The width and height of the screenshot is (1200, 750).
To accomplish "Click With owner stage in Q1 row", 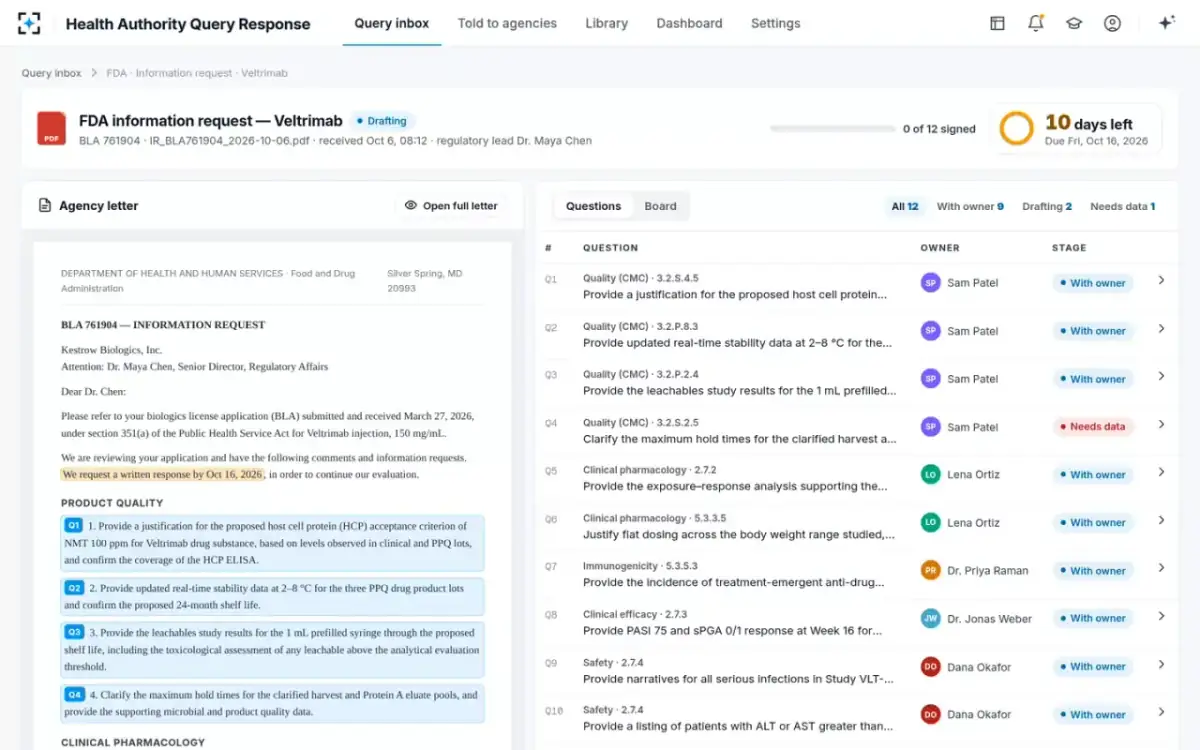I will [1092, 283].
